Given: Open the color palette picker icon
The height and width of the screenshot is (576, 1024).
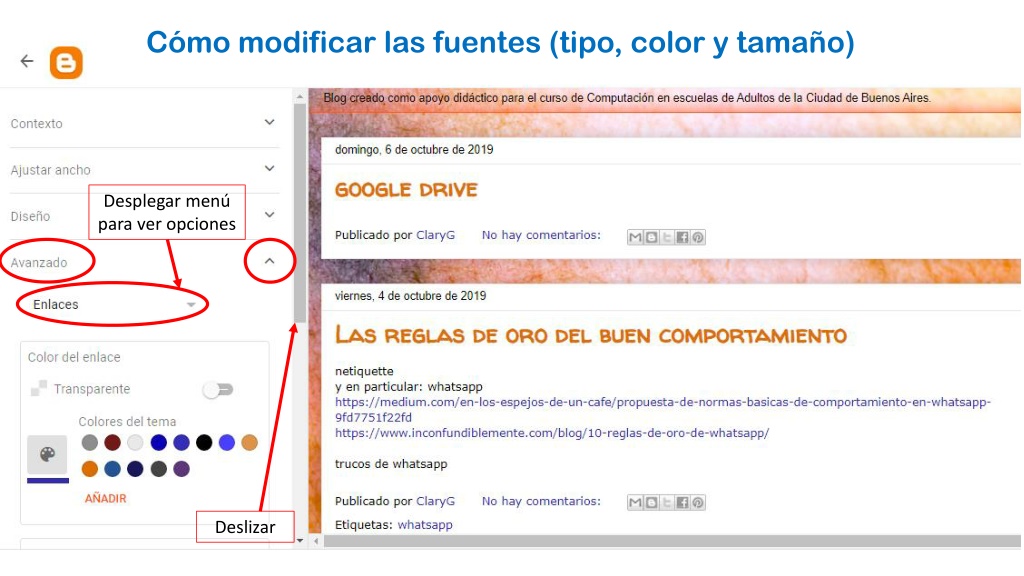Looking at the screenshot, I should pos(47,455).
